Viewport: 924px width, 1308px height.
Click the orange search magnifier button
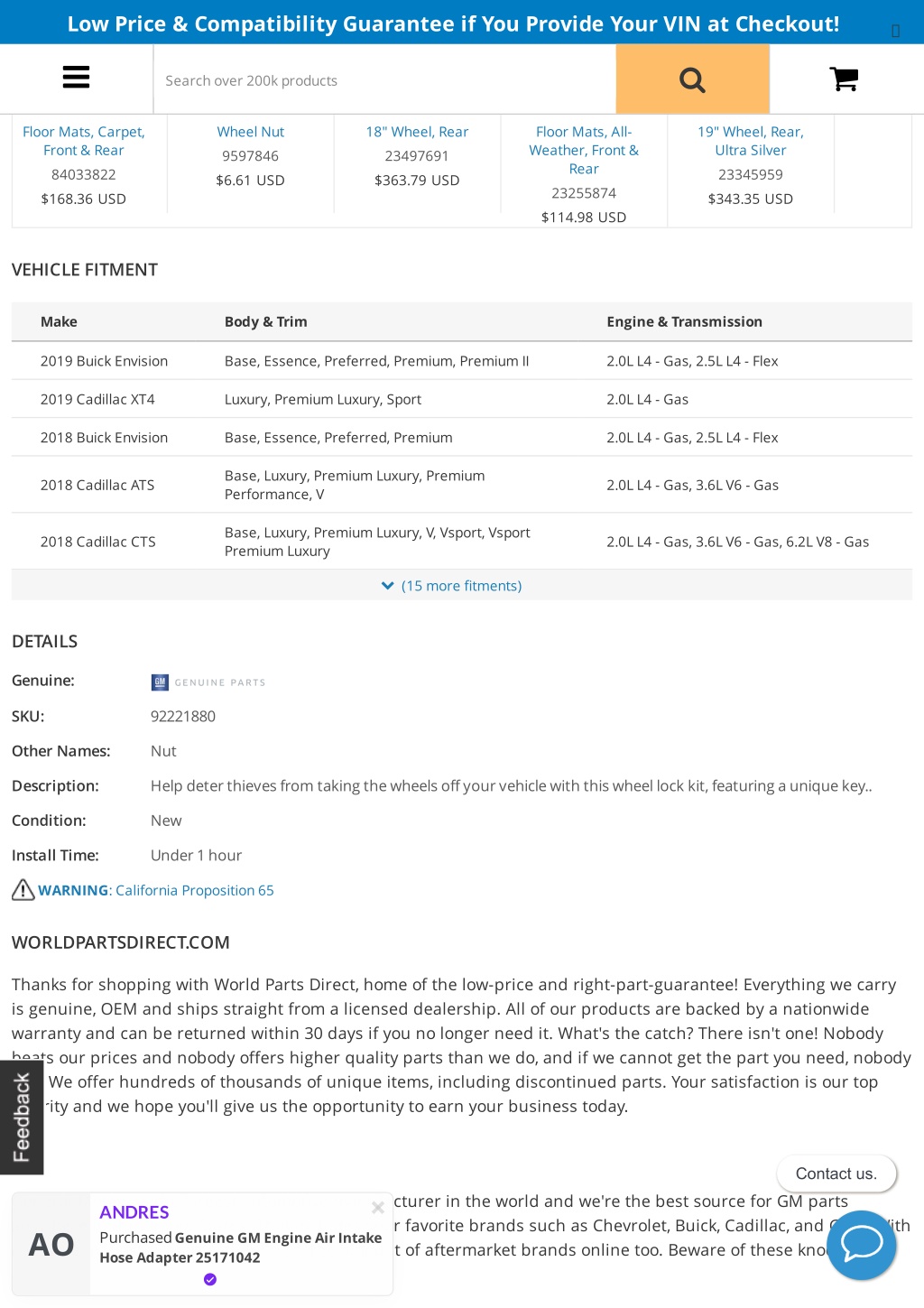(x=692, y=79)
